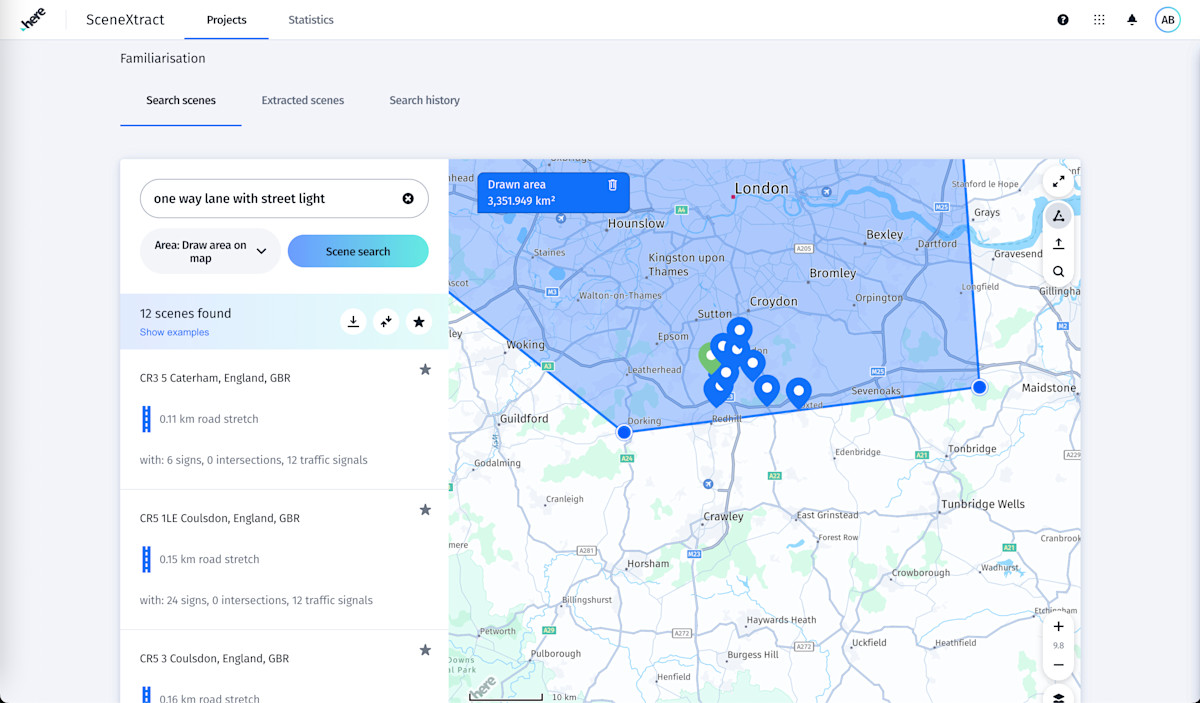Image resolution: width=1200 pixels, height=703 pixels.
Task: Star the CR3 5 Caterham scene
Action: click(x=425, y=369)
